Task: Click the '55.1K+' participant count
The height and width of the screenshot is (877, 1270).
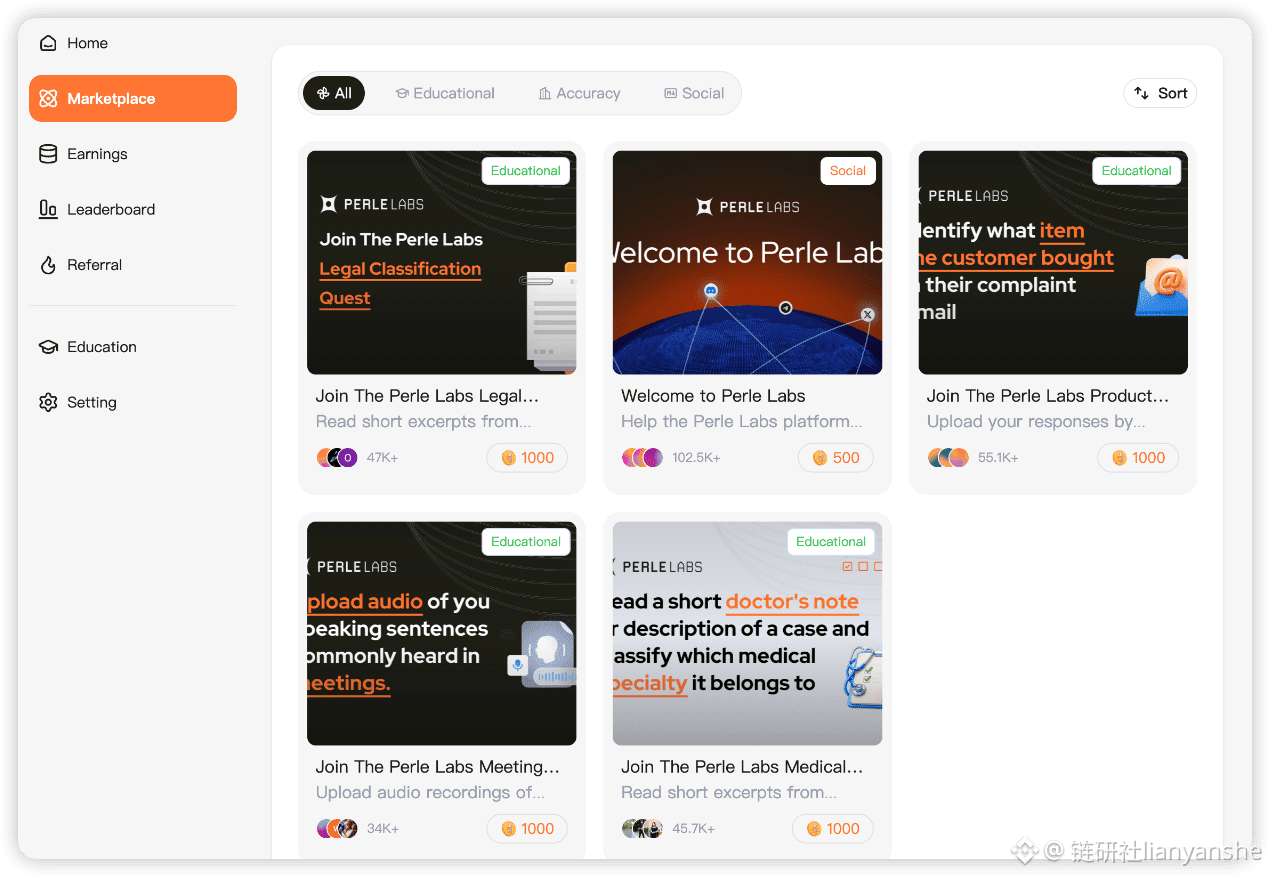Action: (998, 458)
